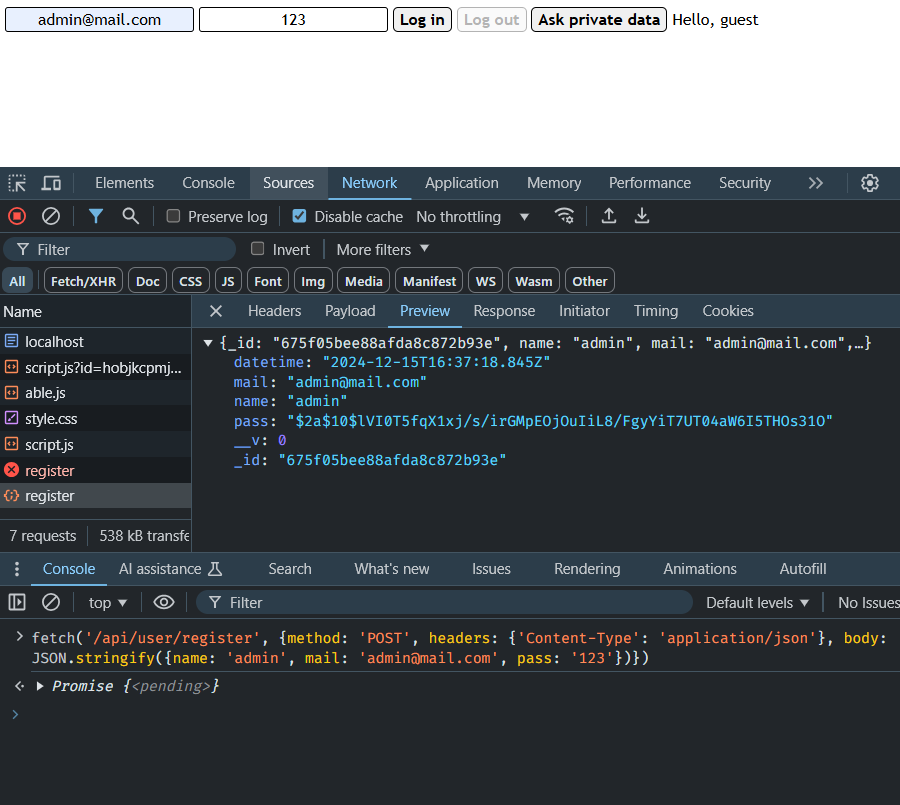900x805 pixels.
Task: Click the Log in button
Action: click(422, 20)
